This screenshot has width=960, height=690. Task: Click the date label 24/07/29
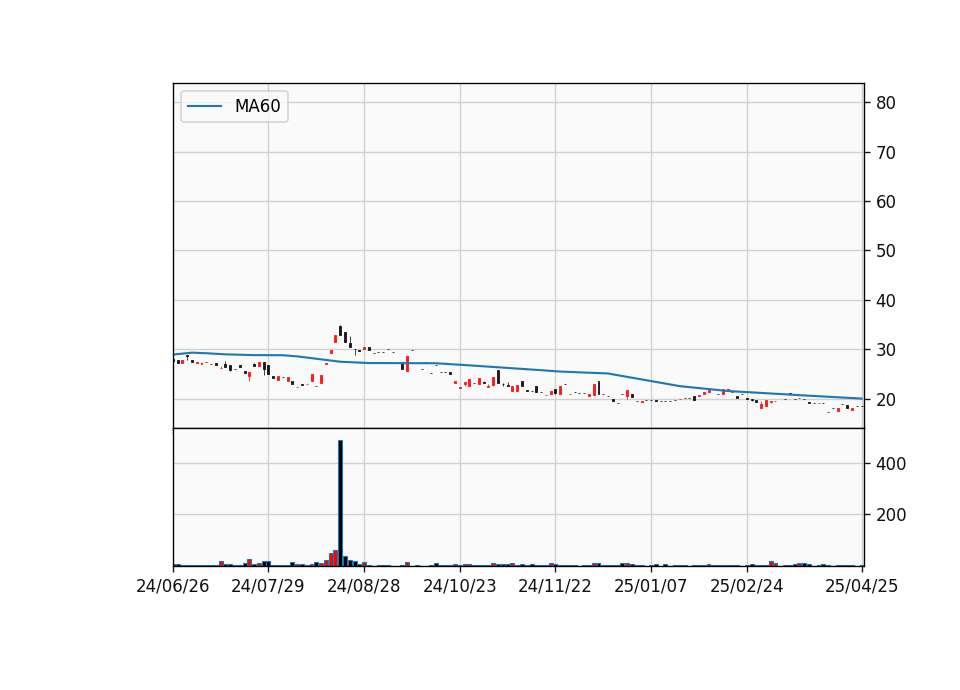(x=268, y=586)
